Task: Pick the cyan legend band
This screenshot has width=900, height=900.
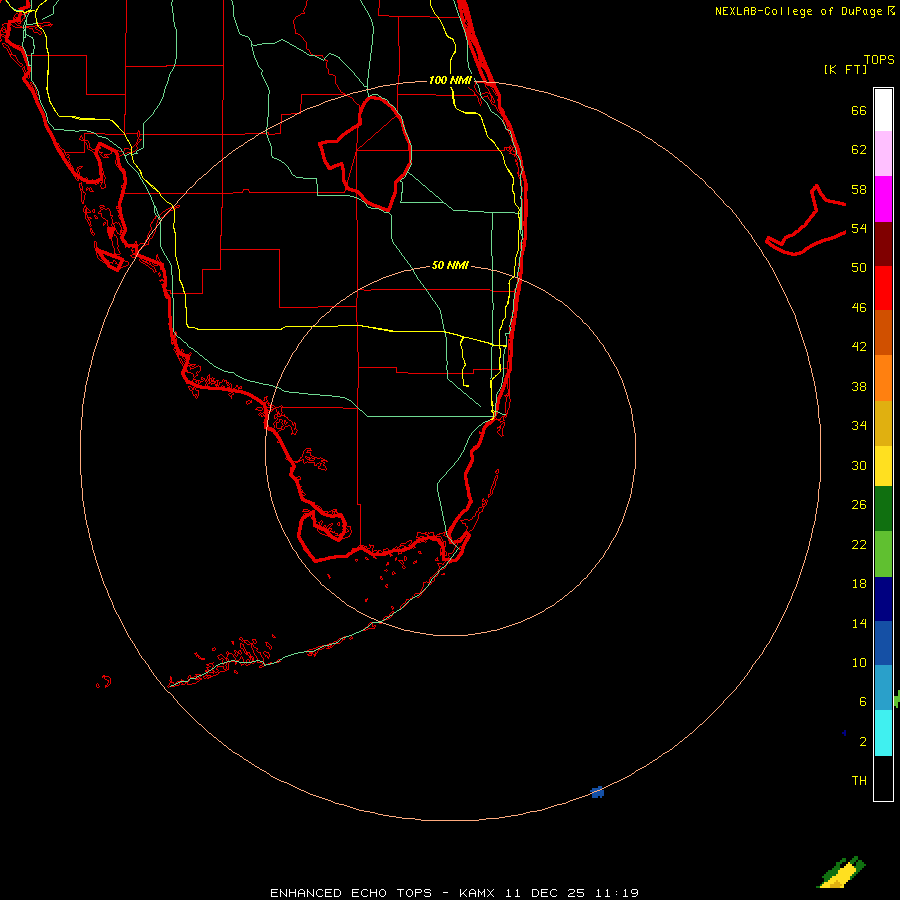Action: tap(883, 733)
